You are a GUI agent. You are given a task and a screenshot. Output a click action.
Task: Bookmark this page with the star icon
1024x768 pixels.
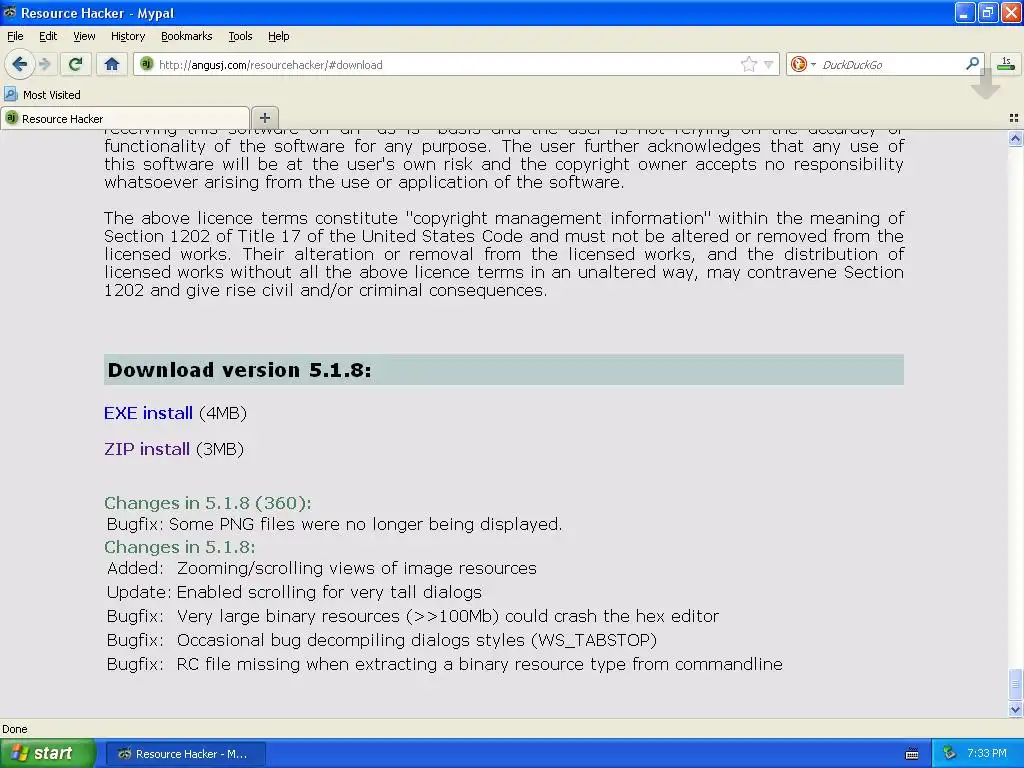(748, 64)
